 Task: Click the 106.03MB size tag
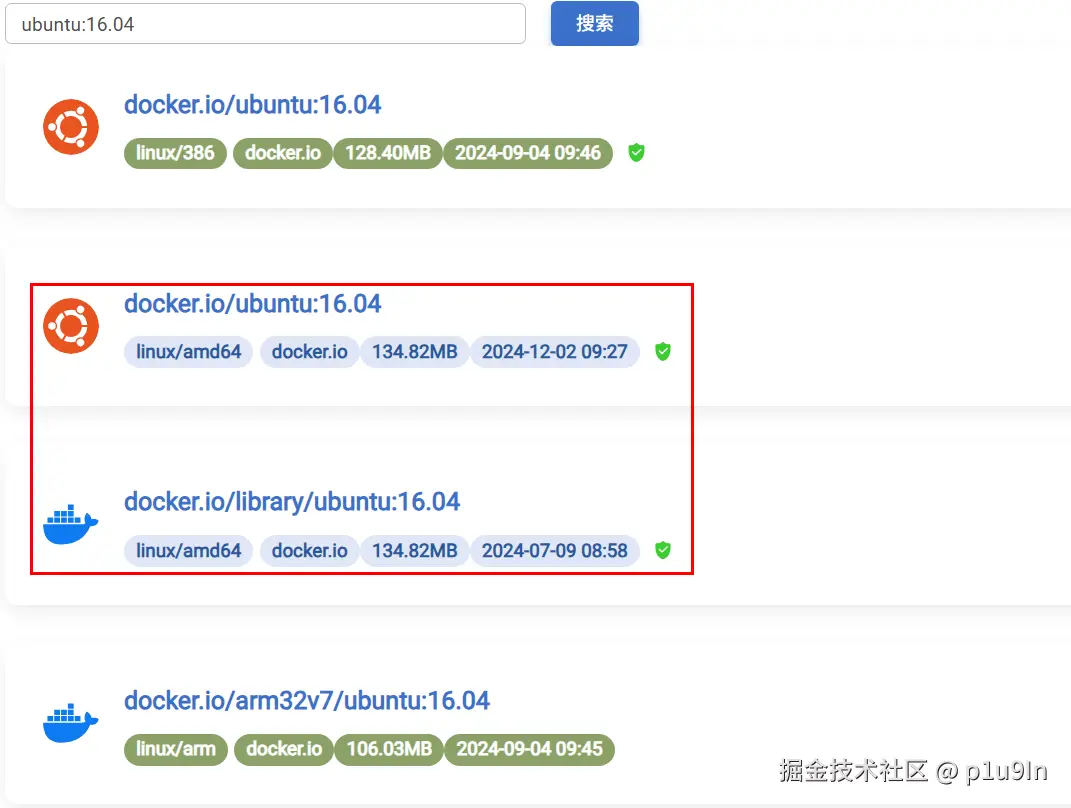pyautogui.click(x=389, y=749)
